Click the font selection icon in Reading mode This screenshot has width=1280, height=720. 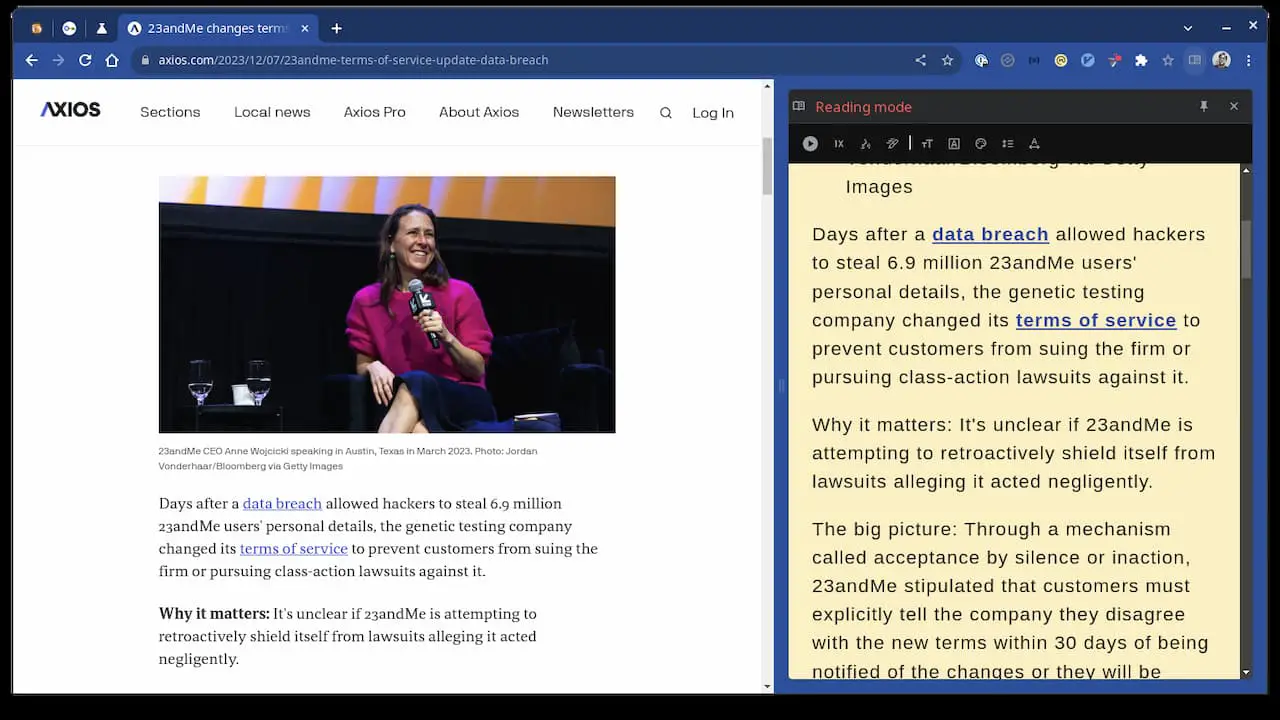(954, 143)
